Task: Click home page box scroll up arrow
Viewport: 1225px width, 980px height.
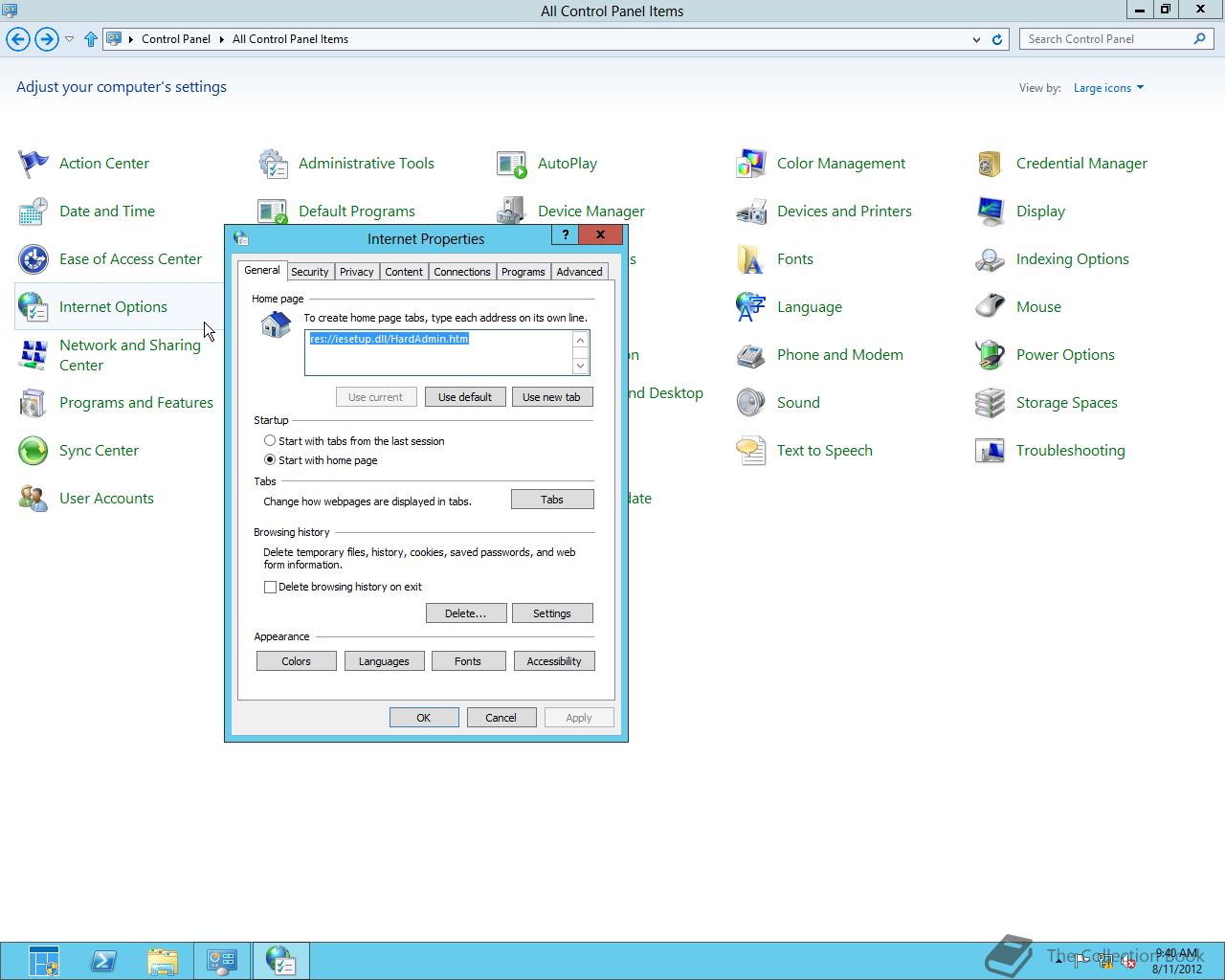Action: [580, 340]
